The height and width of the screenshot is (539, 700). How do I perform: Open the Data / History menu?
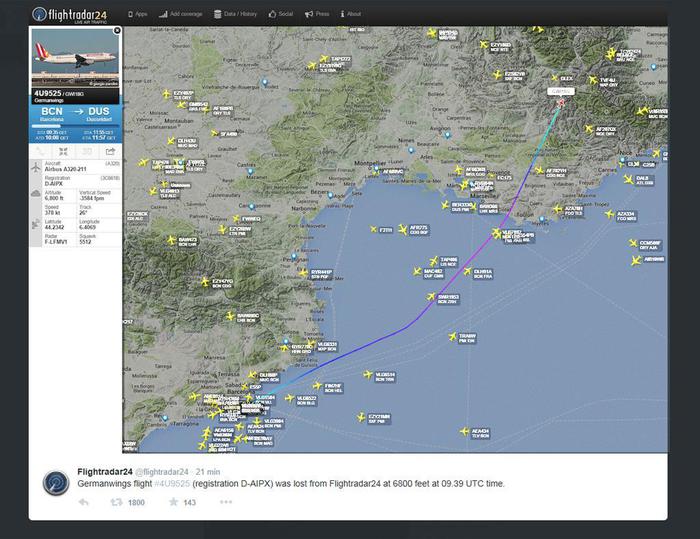pyautogui.click(x=238, y=15)
